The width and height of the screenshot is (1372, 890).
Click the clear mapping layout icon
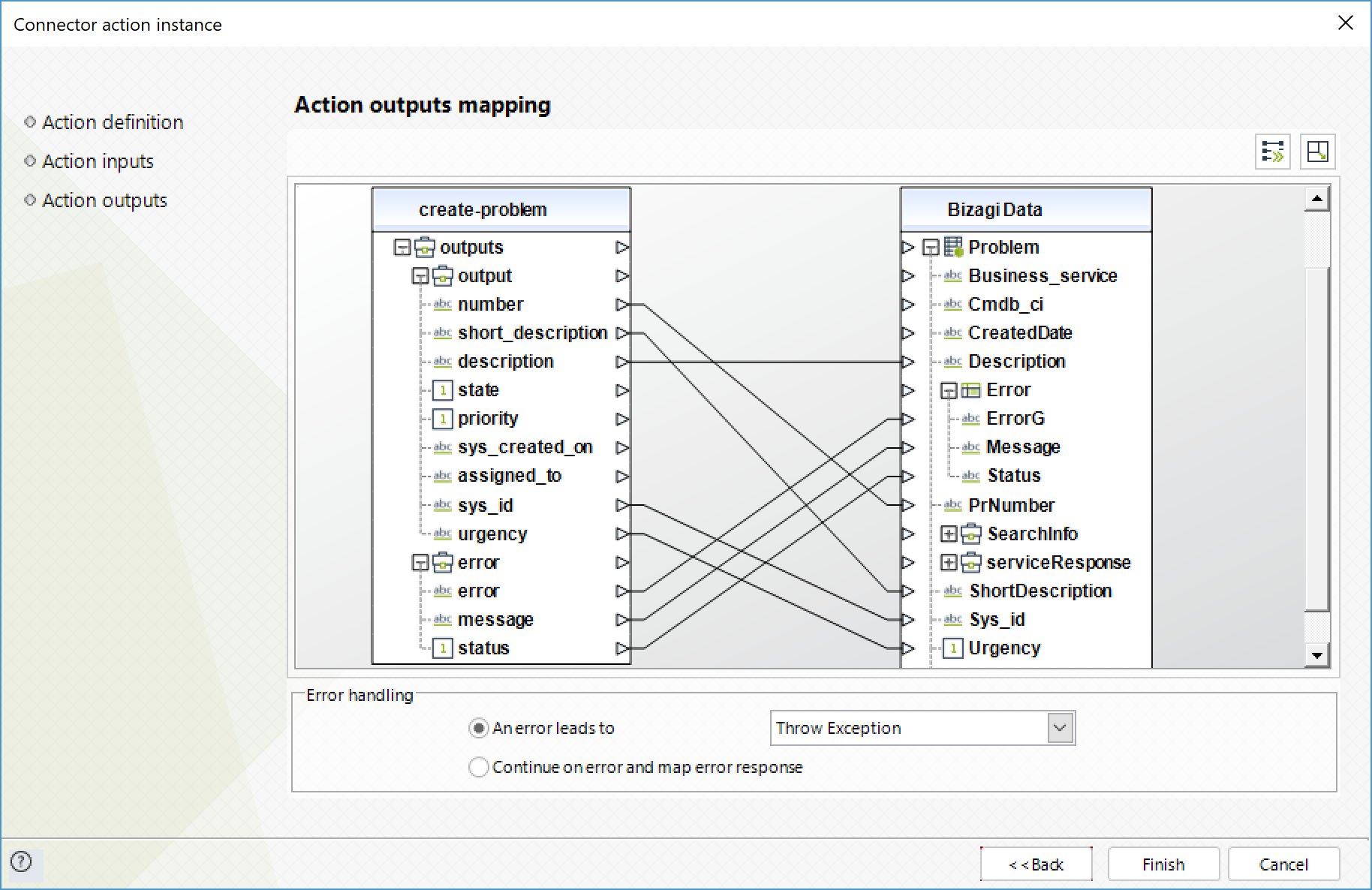[1317, 152]
